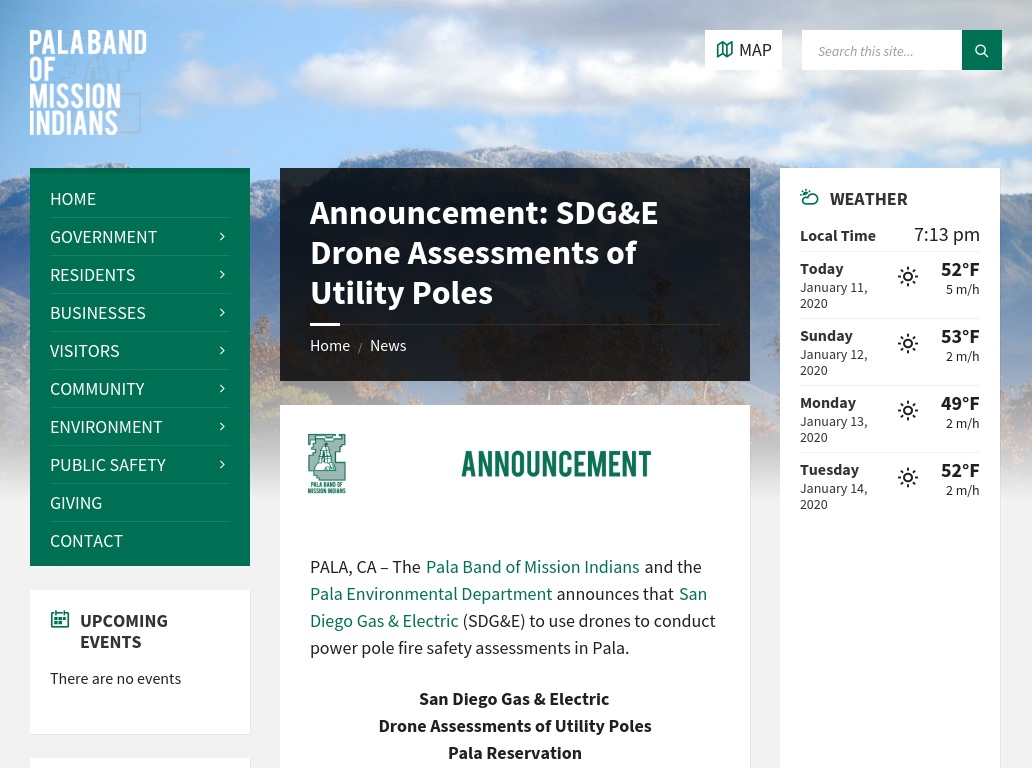Click the local time '7:13 pm'
The height and width of the screenshot is (768, 1032).
946,235
